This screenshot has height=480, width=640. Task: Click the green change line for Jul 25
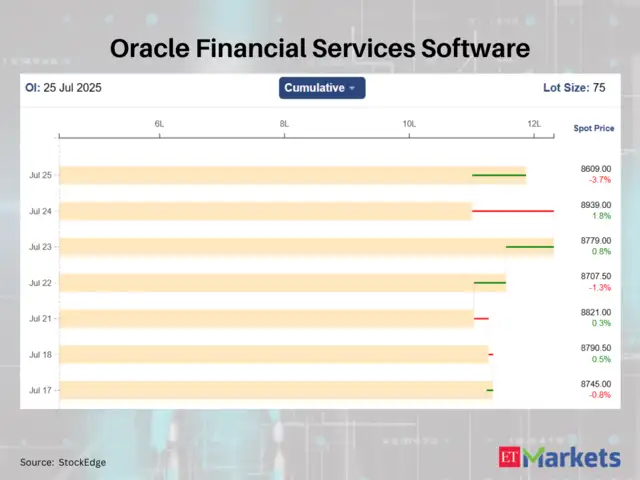pyautogui.click(x=499, y=175)
